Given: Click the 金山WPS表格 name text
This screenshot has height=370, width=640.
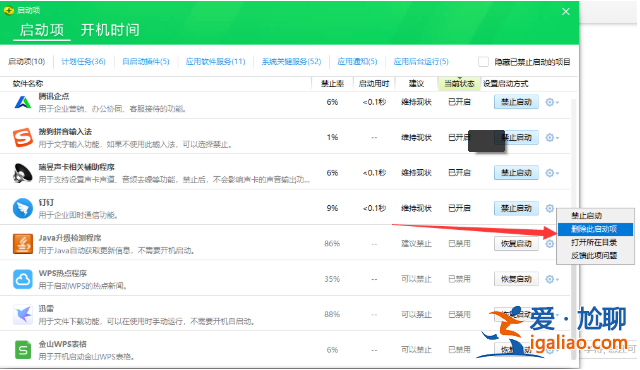Looking at the screenshot, I should [x=62, y=344].
